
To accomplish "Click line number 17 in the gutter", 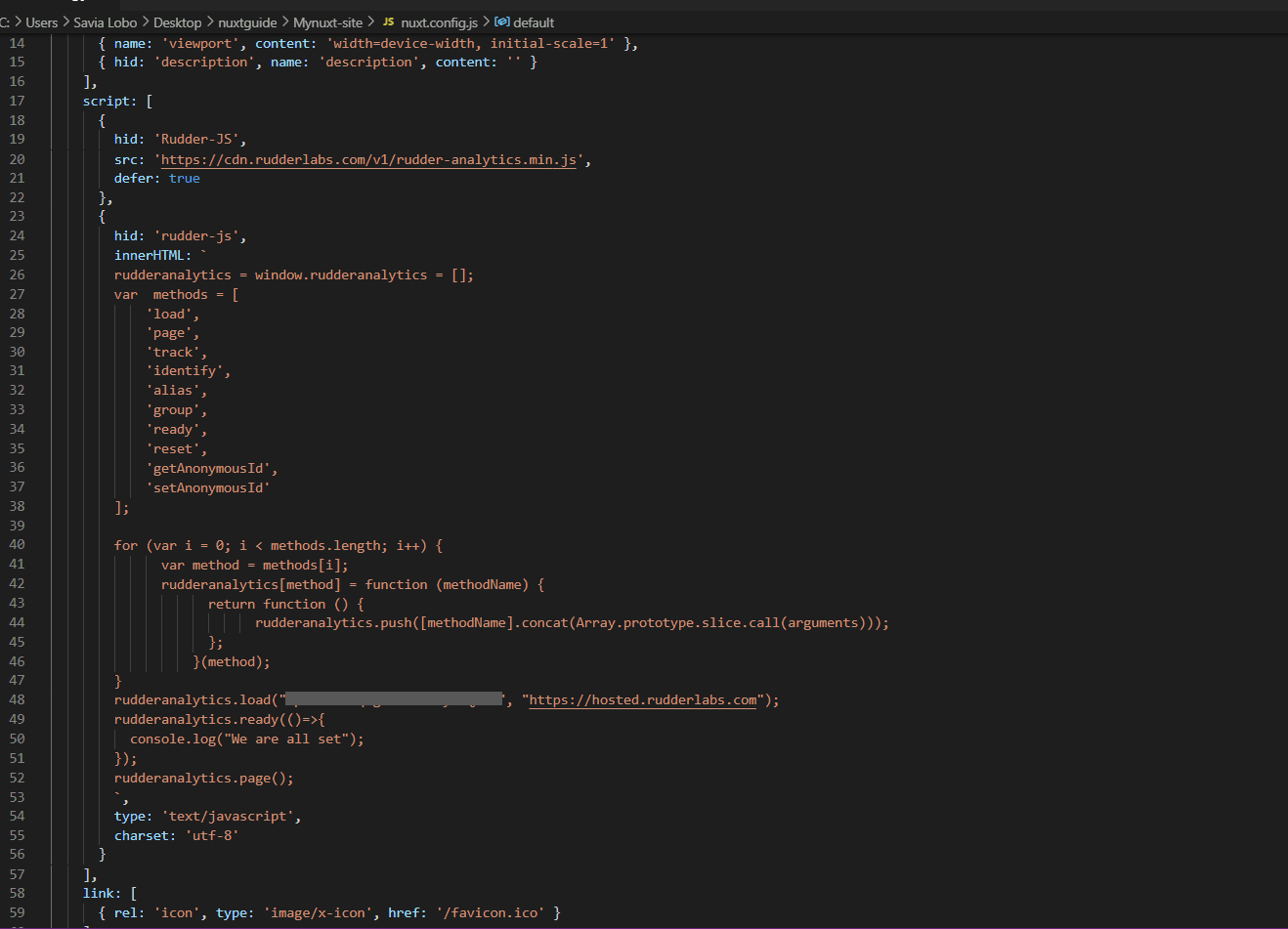I will tap(18, 101).
